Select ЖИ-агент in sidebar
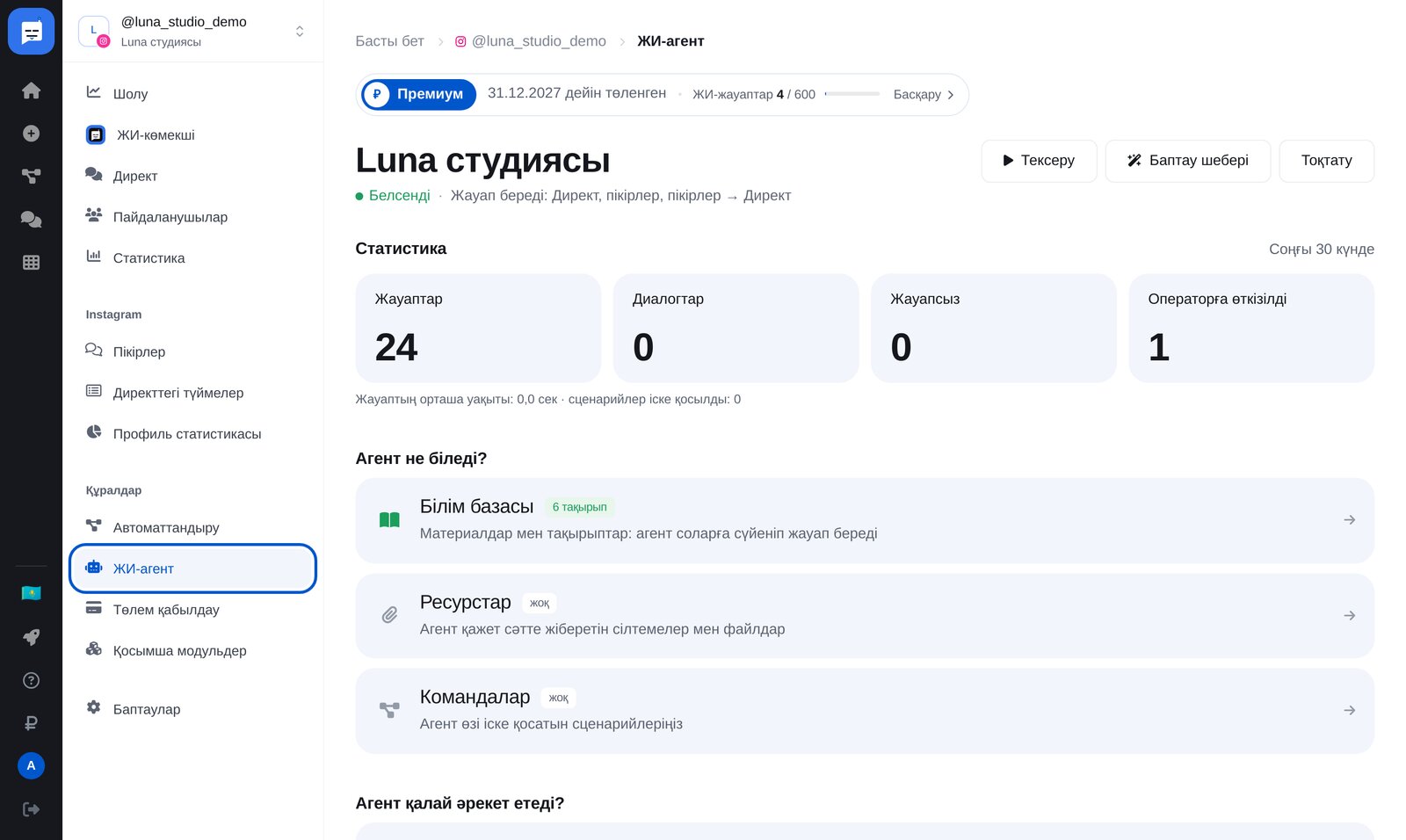Image resolution: width=1406 pixels, height=840 pixels. pos(192,568)
